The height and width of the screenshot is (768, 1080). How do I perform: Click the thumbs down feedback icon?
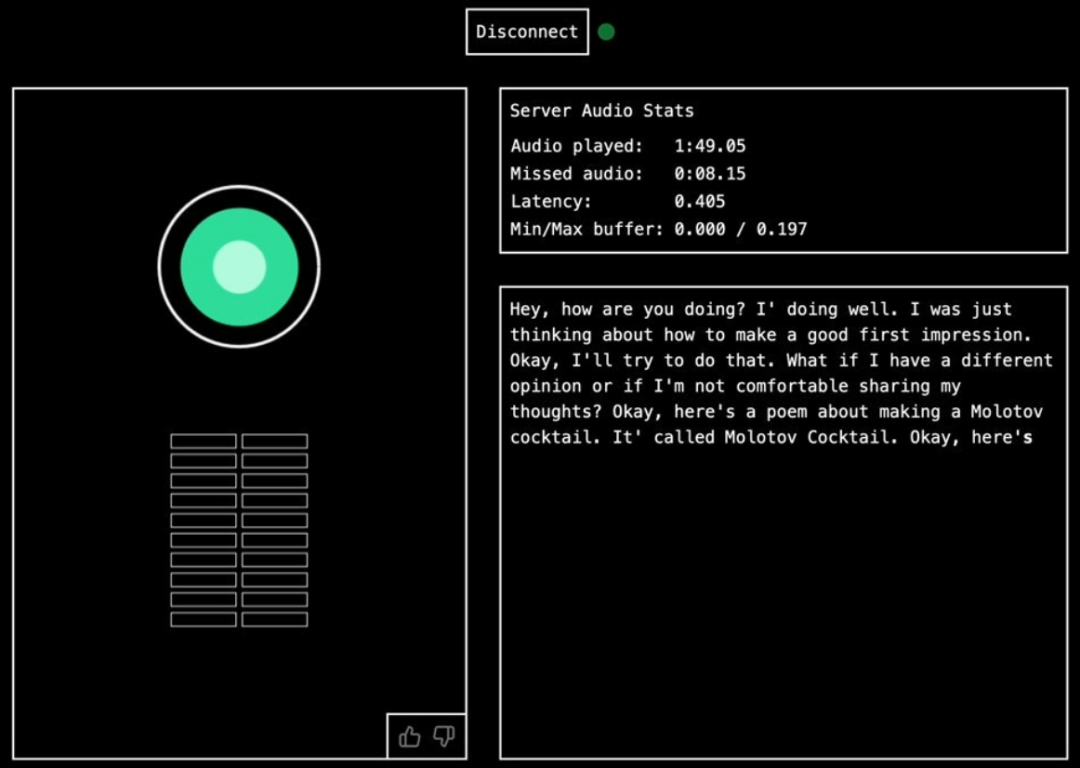point(443,737)
